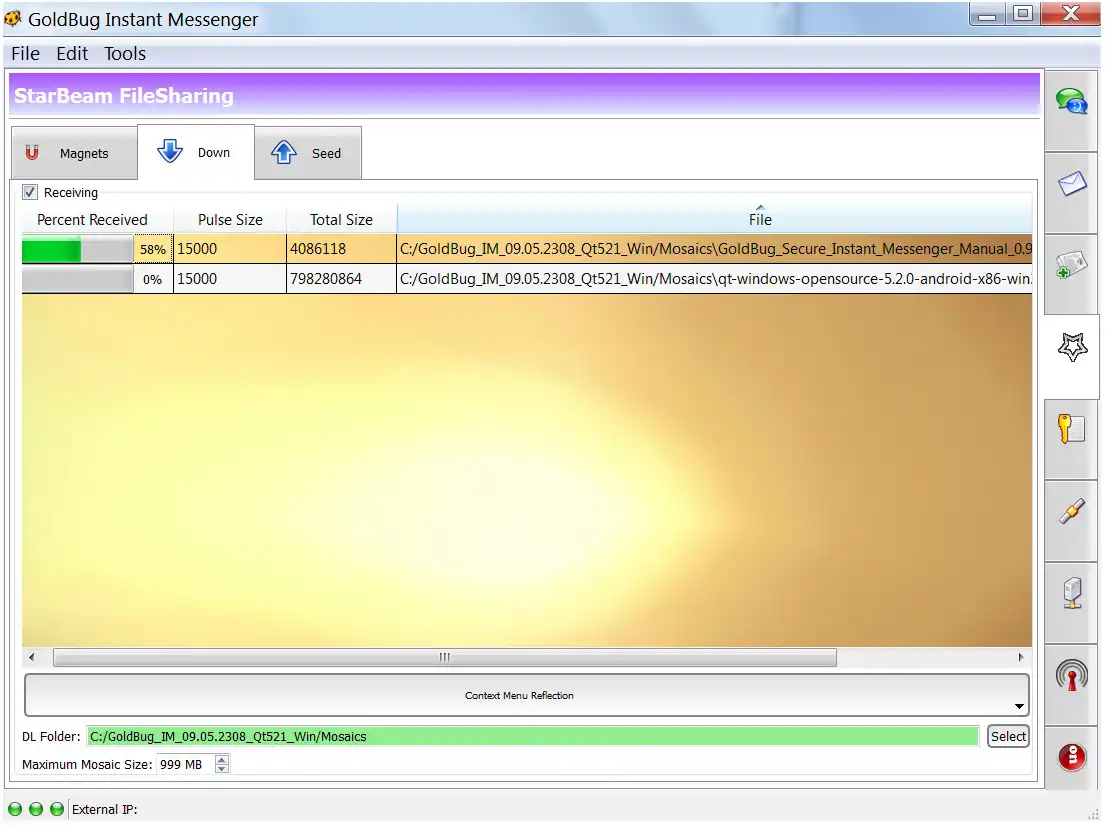1109x827 pixels.
Task: Click the red magnet icon on Magnets tab
Action: pos(32,152)
